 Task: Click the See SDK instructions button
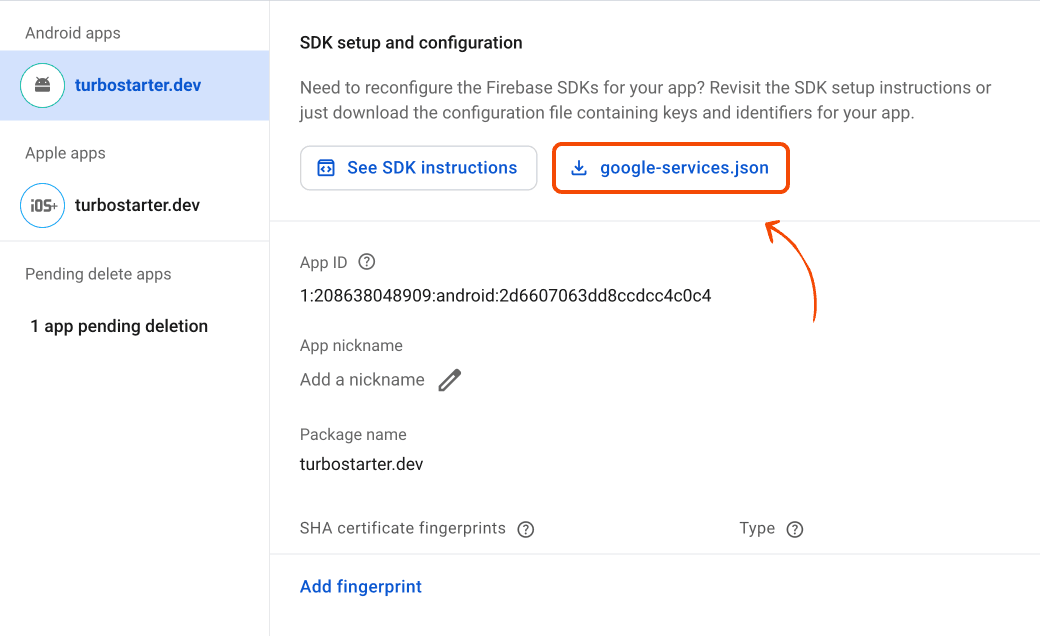click(418, 168)
